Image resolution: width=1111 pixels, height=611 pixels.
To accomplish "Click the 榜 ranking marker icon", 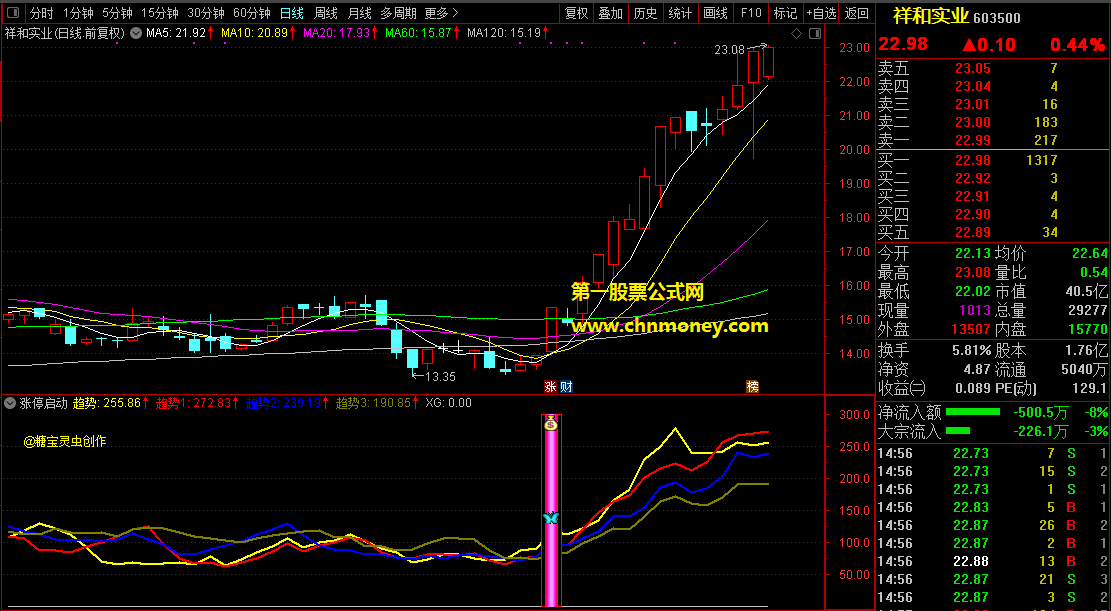I will (x=752, y=386).
